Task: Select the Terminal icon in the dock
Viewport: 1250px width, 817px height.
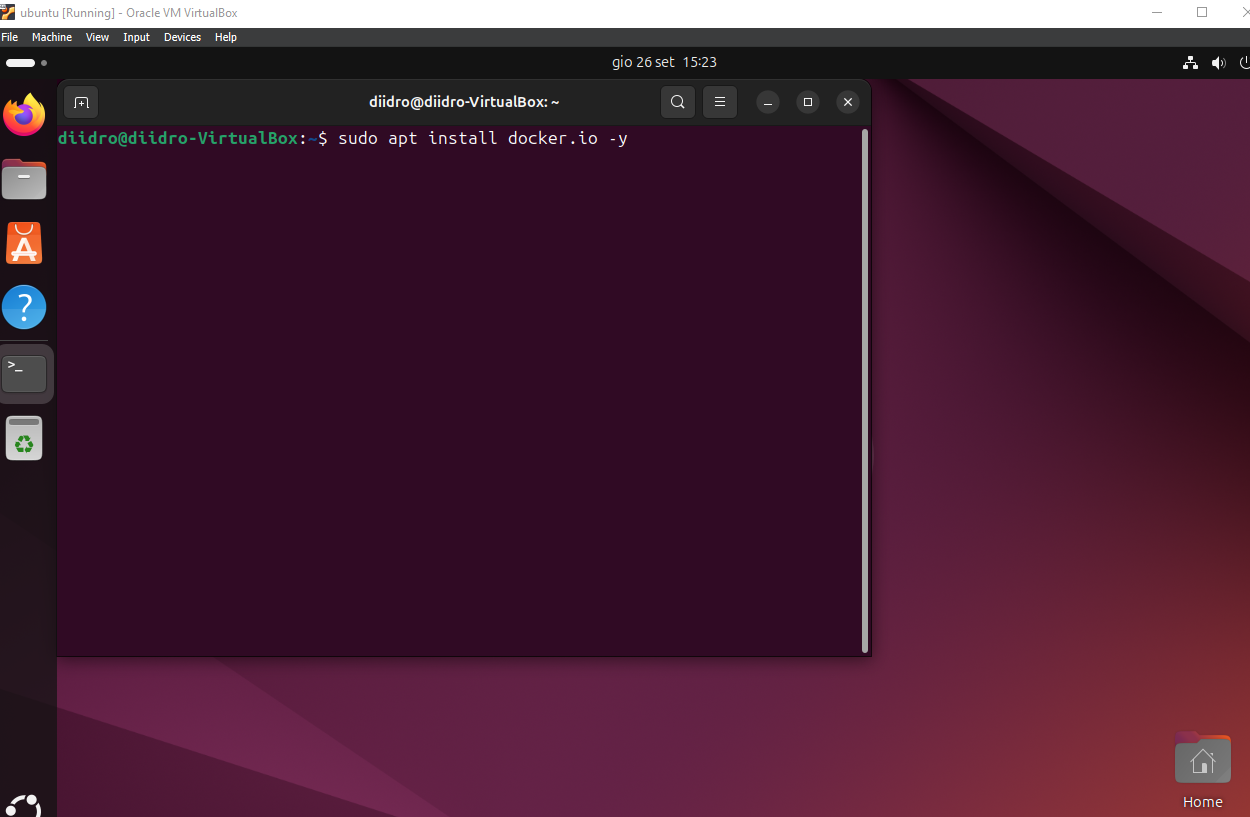Action: [24, 371]
